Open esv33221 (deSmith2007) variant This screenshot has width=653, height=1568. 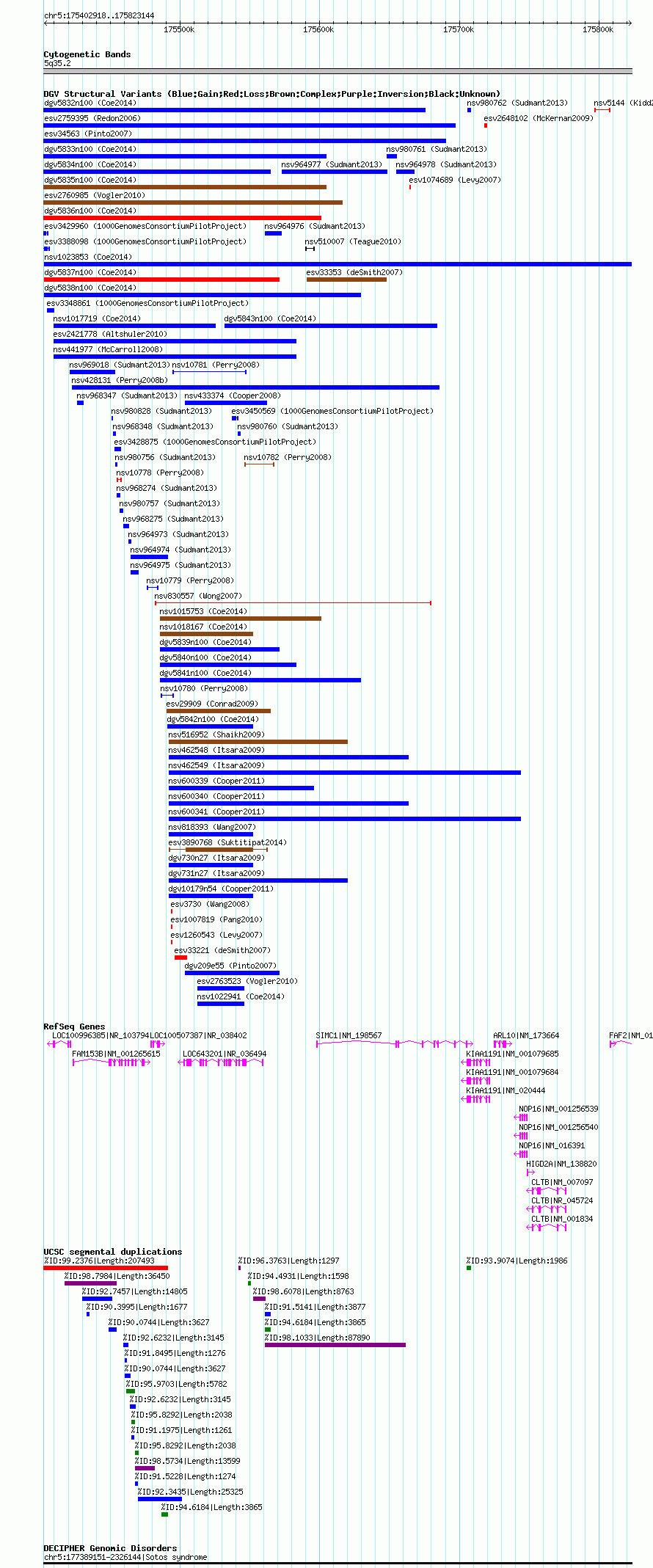coord(180,958)
